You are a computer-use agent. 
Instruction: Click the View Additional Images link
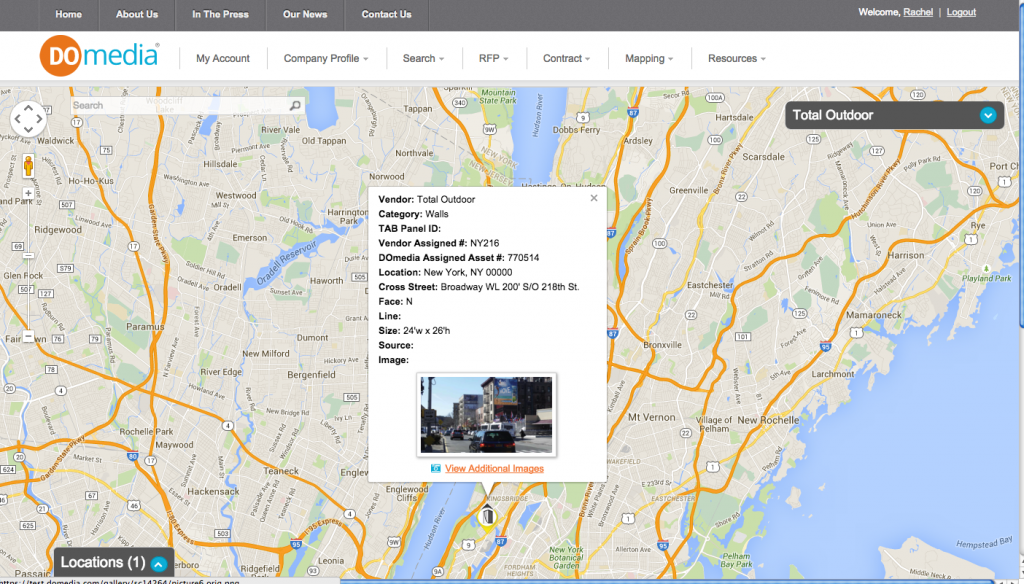(494, 468)
